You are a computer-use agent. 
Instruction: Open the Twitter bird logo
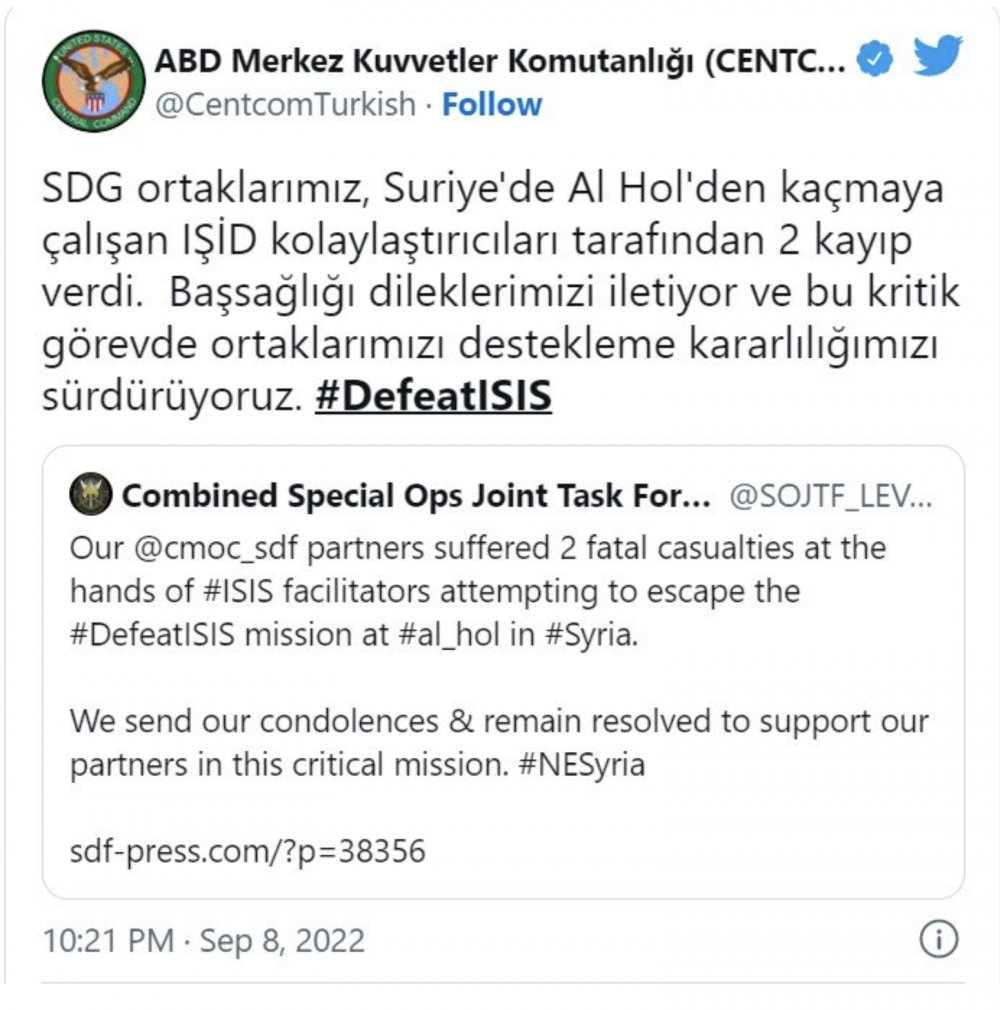point(938,56)
